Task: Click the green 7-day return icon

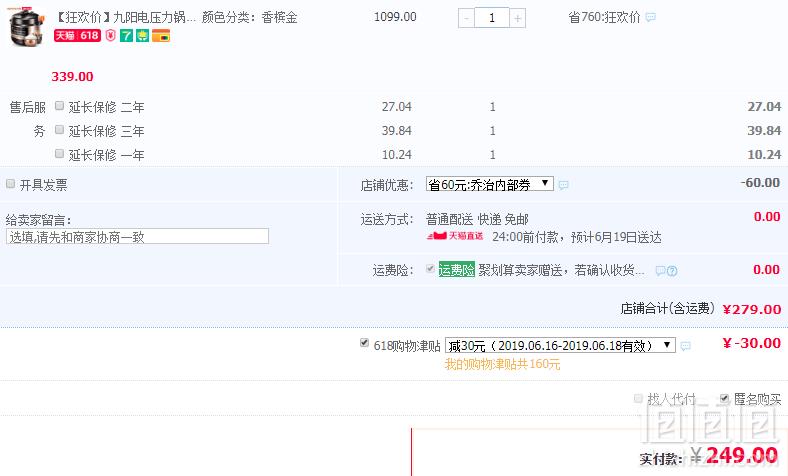Action: (127, 36)
